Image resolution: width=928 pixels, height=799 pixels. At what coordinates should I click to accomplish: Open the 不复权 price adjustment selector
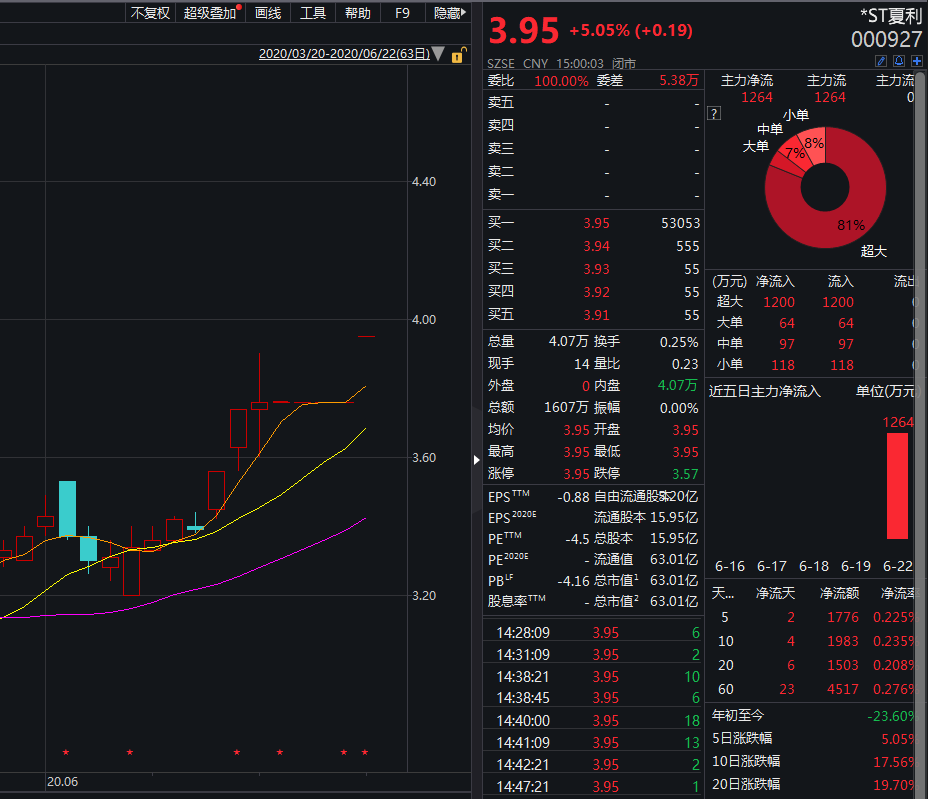coord(150,13)
